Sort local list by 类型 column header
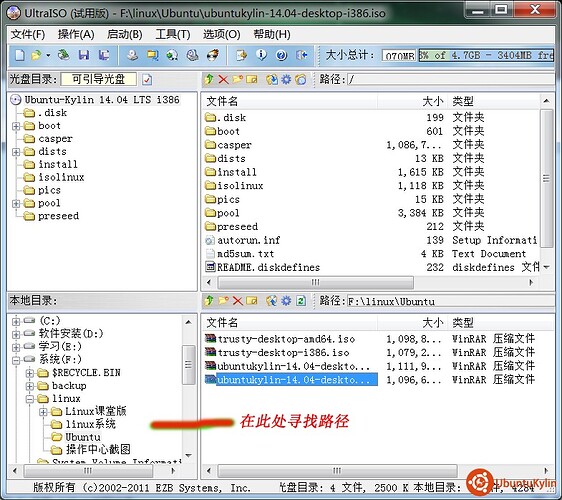The image size is (562, 500). pyautogui.click(x=500, y=323)
